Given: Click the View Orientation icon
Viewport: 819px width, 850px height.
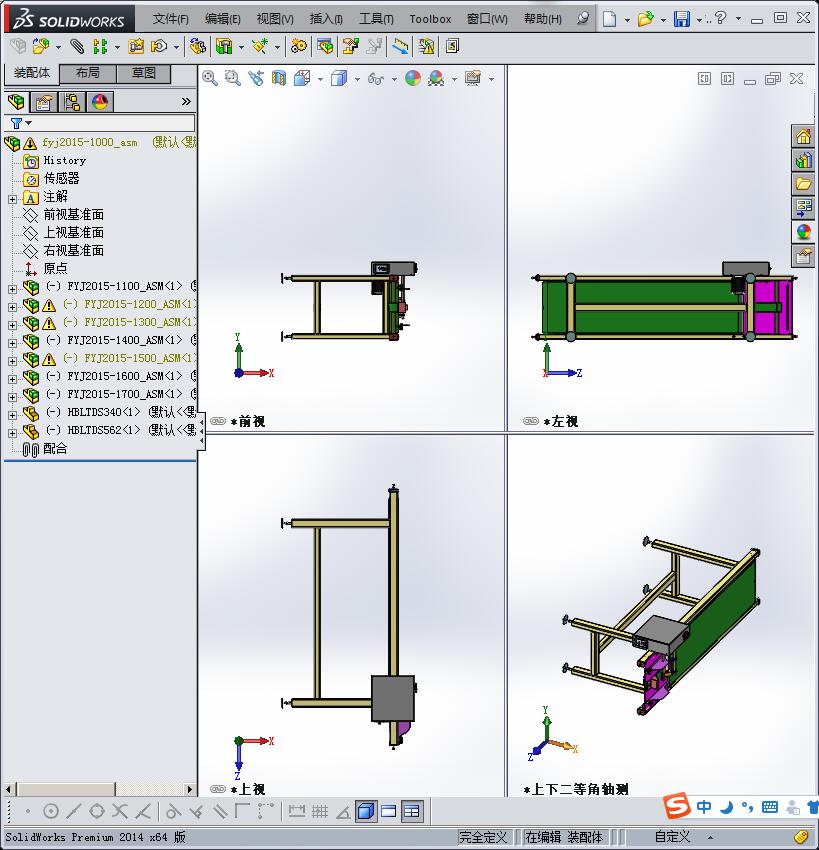Looking at the screenshot, I should pyautogui.click(x=302, y=79).
